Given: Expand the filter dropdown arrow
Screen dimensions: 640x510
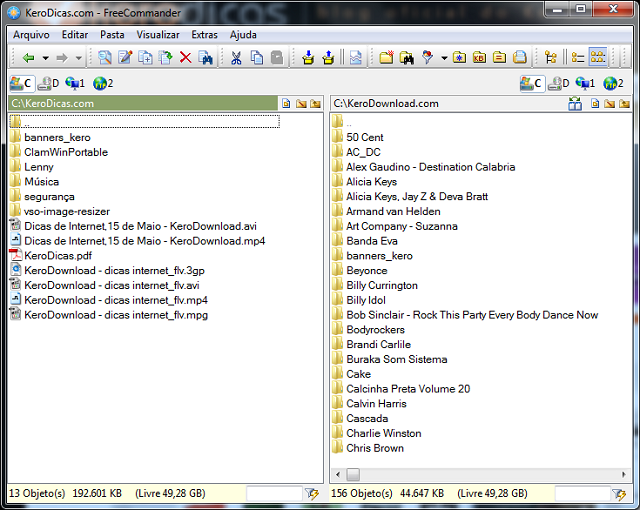Looking at the screenshot, I should pyautogui.click(x=444, y=58).
